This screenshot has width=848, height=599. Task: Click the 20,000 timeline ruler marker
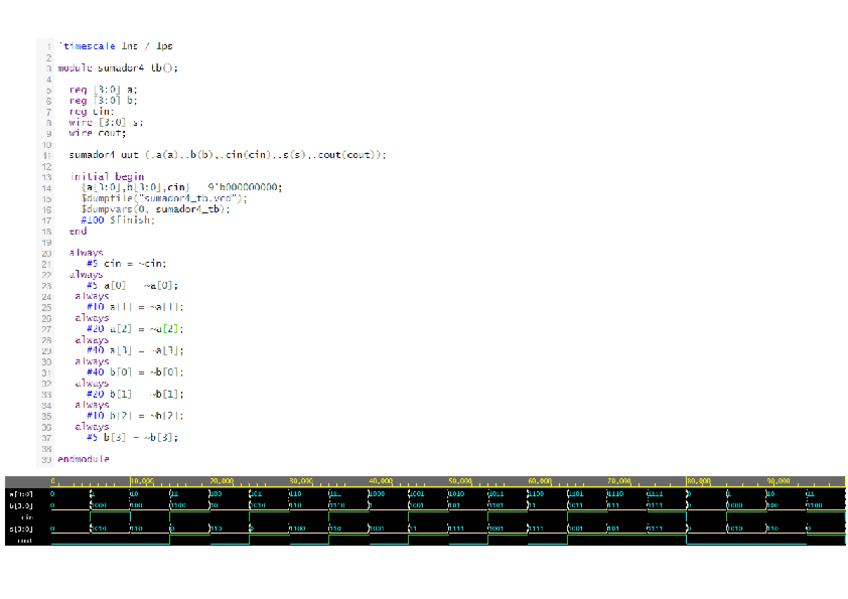[x=221, y=480]
